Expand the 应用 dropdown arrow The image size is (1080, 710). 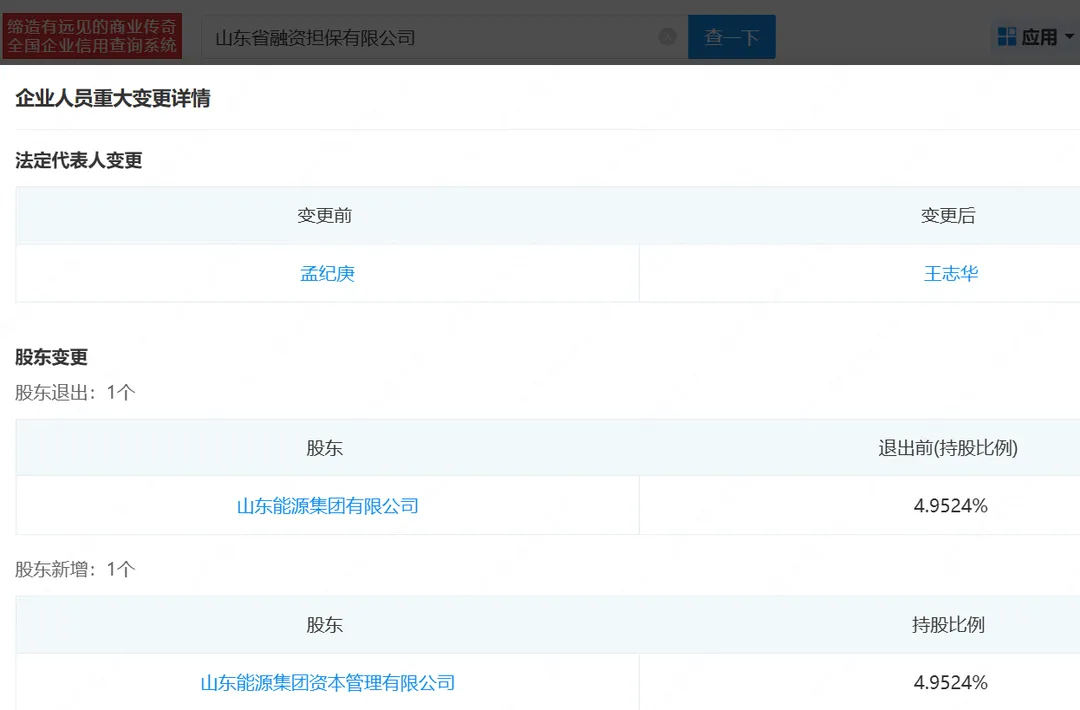coord(1070,36)
